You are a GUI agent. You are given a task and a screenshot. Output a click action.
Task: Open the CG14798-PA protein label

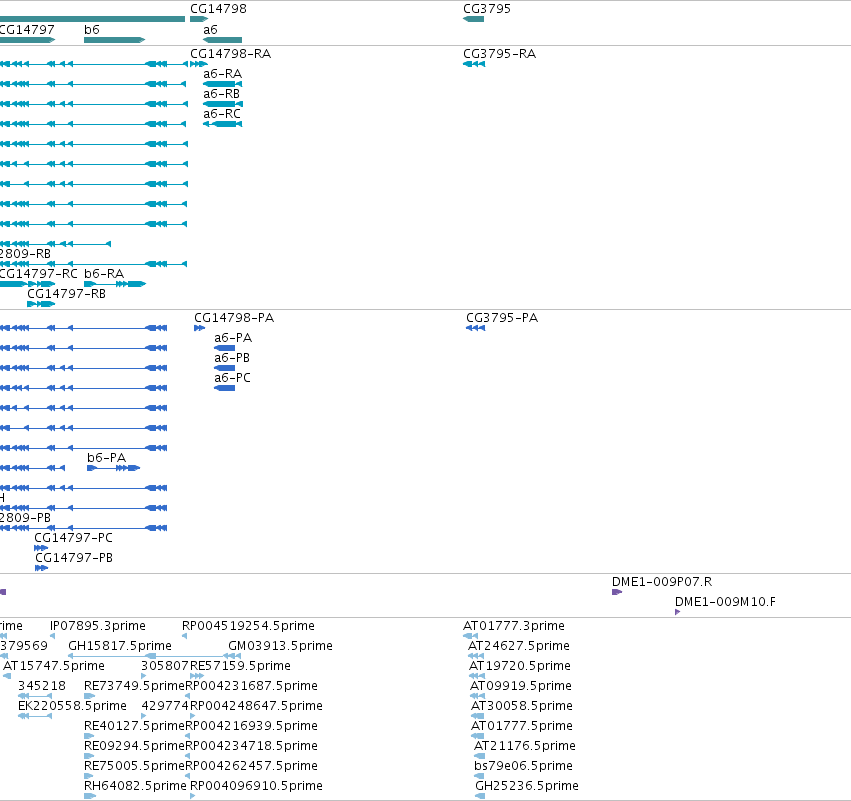pyautogui.click(x=234, y=317)
